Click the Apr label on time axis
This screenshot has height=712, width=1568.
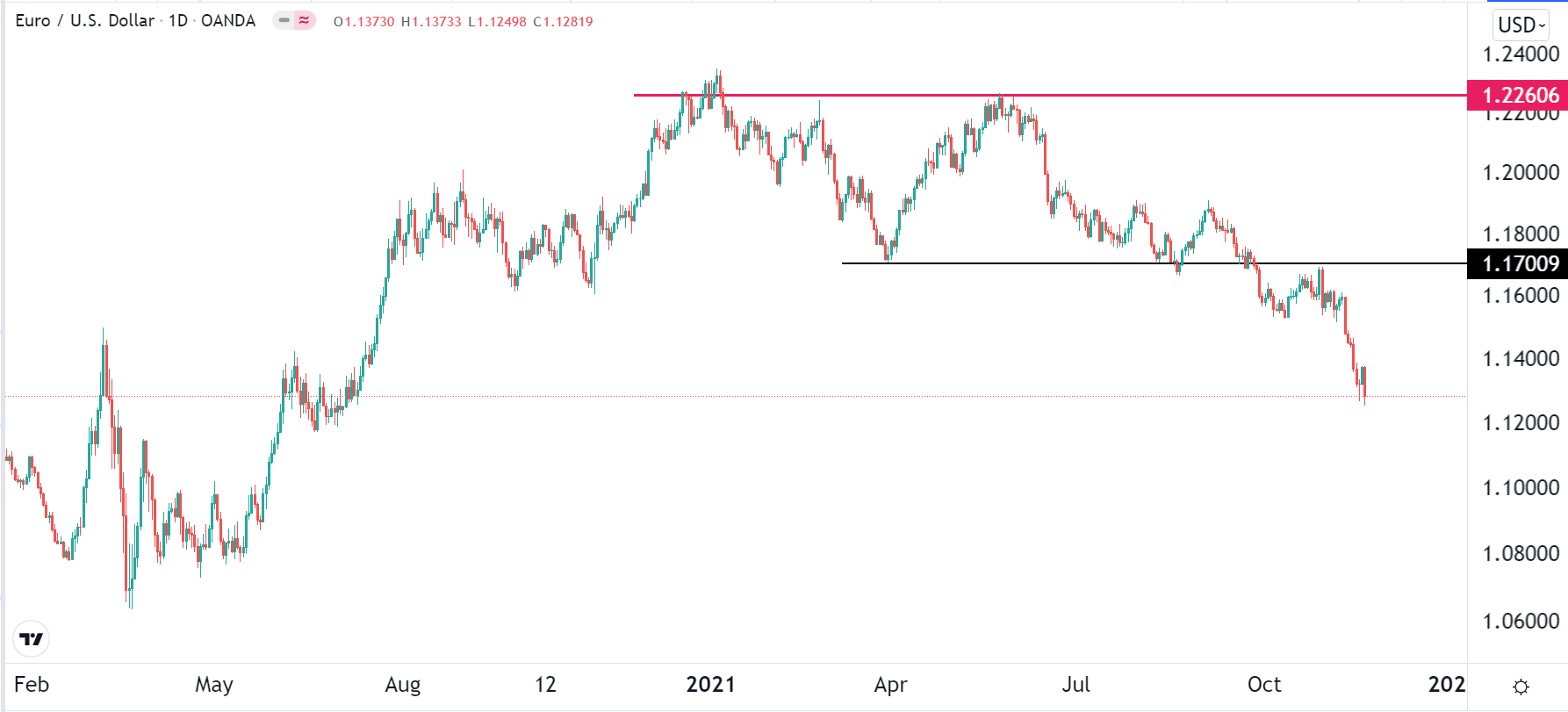click(890, 685)
